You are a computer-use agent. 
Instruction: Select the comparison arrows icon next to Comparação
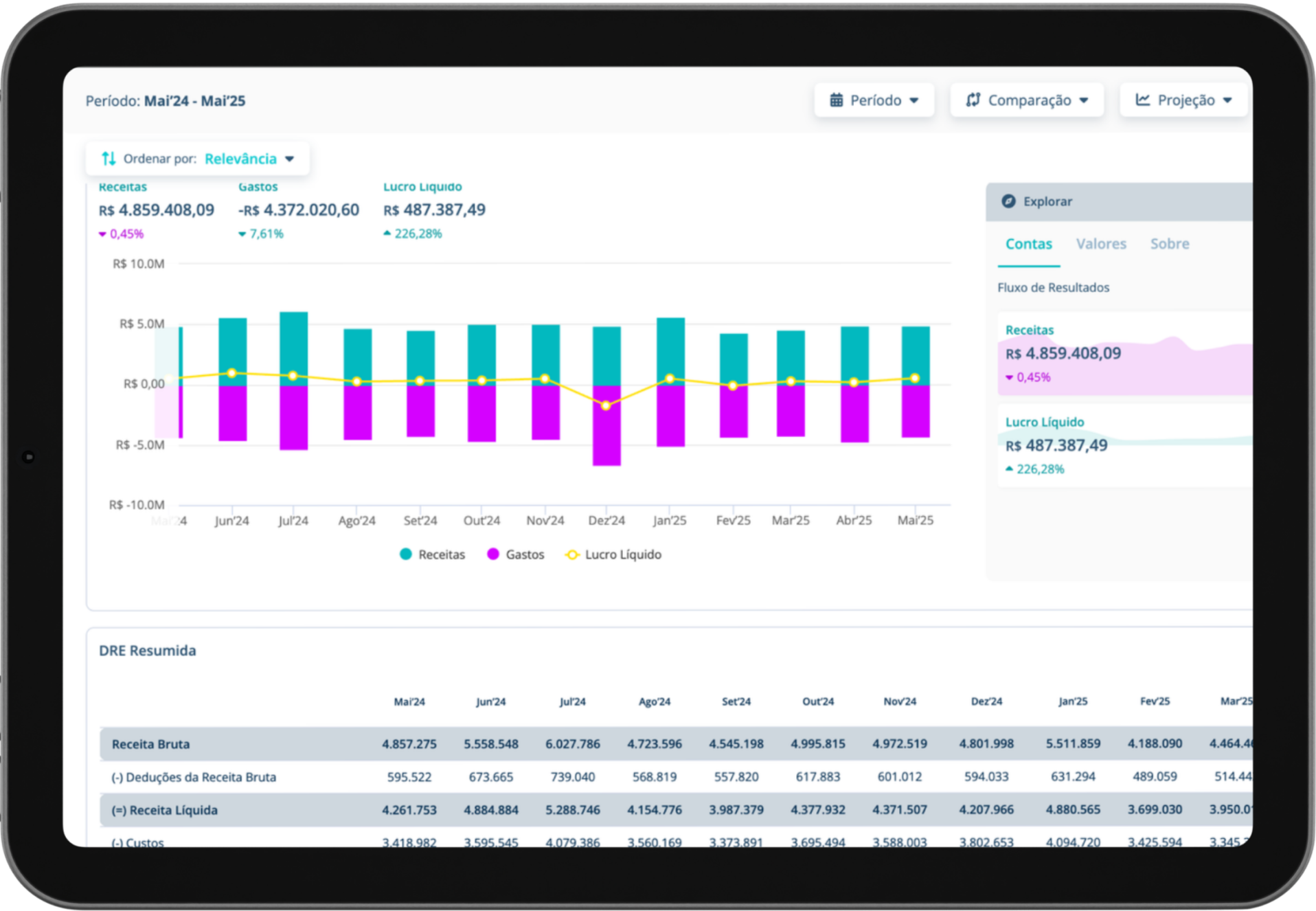[975, 100]
